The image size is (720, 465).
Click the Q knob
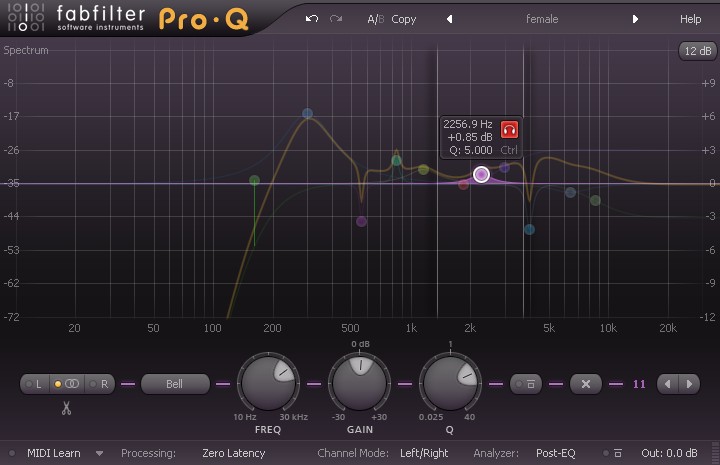pos(450,382)
